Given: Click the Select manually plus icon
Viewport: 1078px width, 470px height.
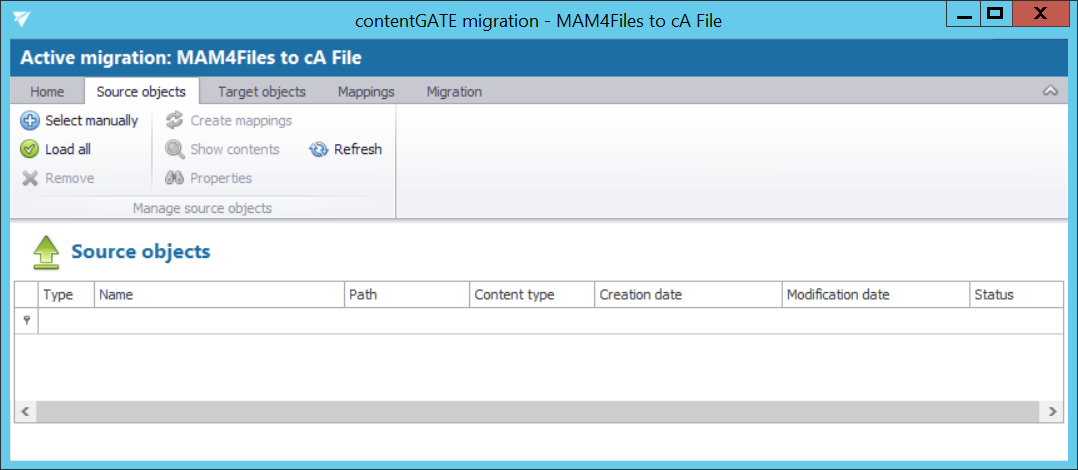Looking at the screenshot, I should (30, 121).
